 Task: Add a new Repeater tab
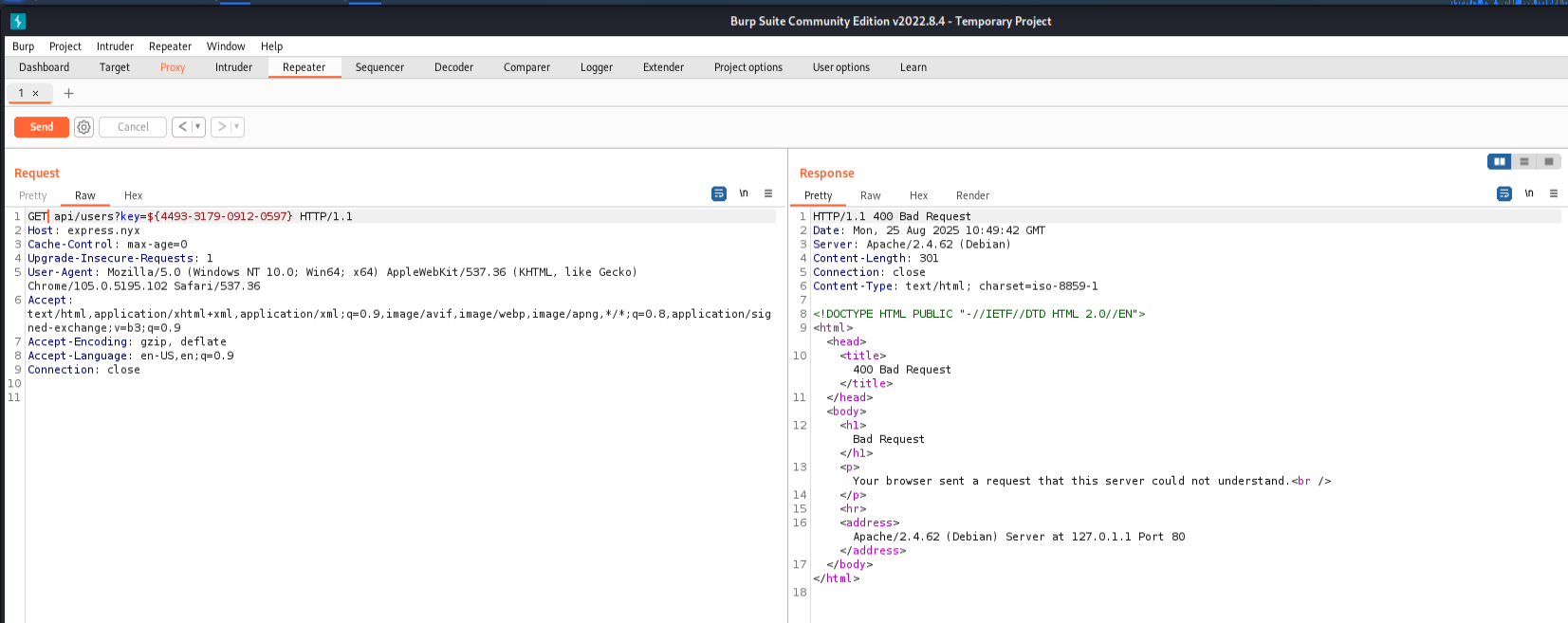68,93
